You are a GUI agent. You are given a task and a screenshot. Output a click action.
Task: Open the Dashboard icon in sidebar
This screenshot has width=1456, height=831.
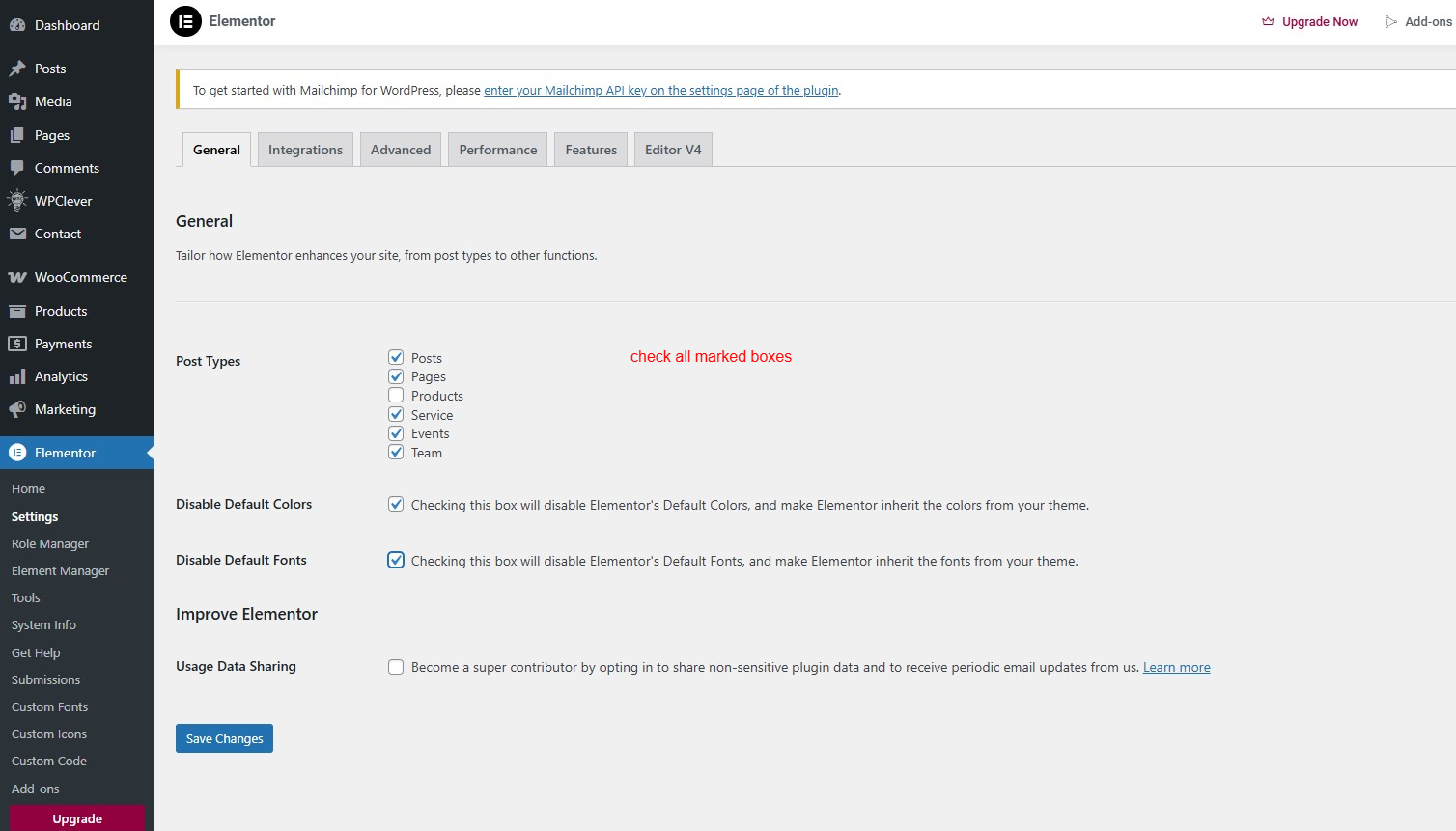tap(17, 25)
